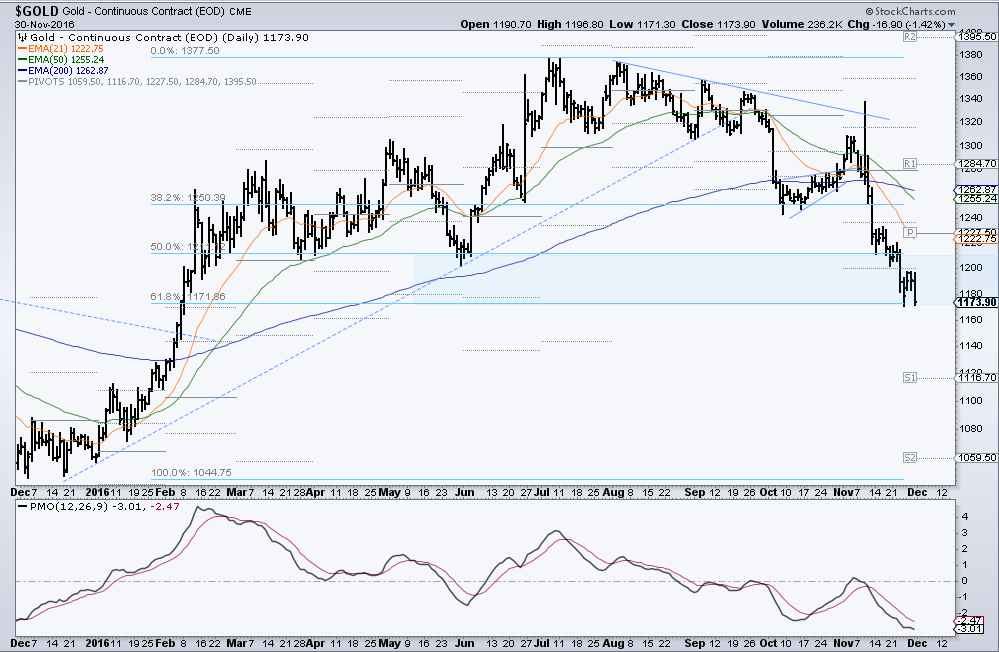999x652 pixels.
Task: Click the orange EMA(21) legend color dash
Action: [22, 48]
